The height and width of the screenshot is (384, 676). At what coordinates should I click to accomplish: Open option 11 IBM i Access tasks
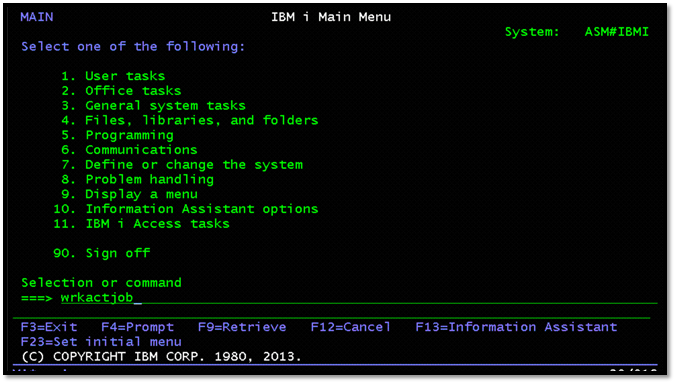[141, 224]
